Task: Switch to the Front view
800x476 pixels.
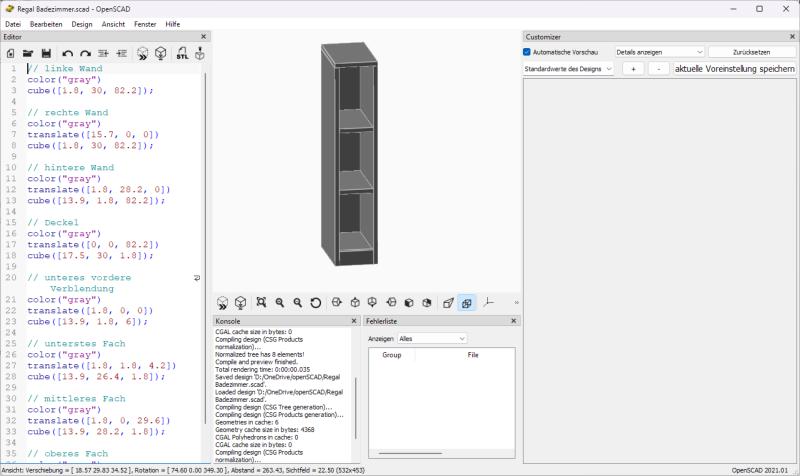Action: click(409, 303)
